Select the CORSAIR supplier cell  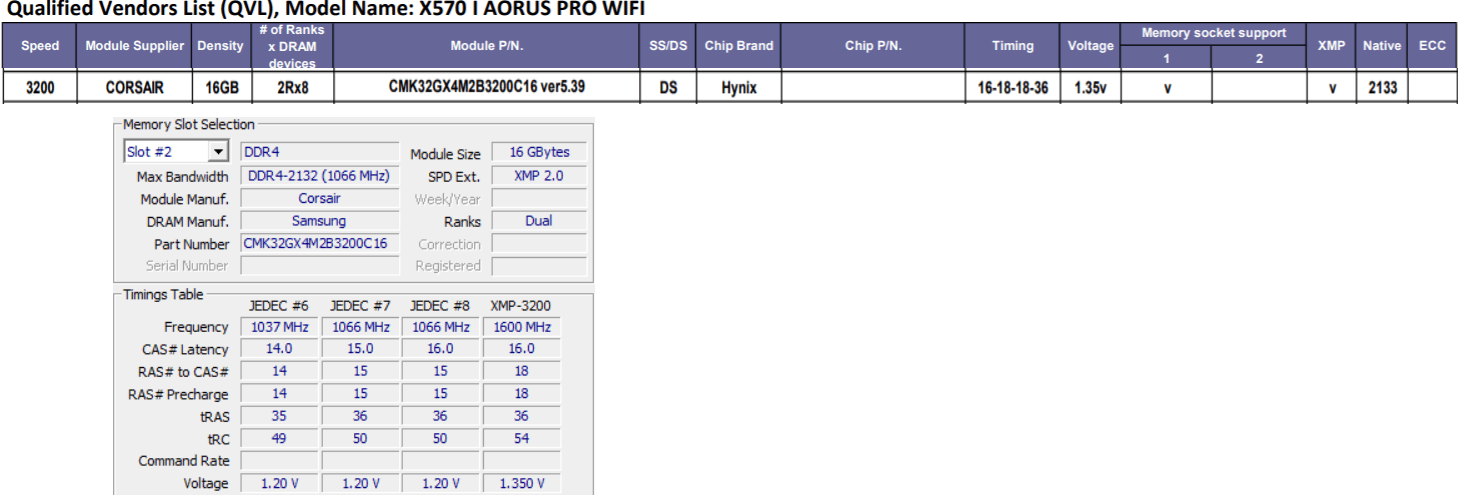pyautogui.click(x=135, y=88)
